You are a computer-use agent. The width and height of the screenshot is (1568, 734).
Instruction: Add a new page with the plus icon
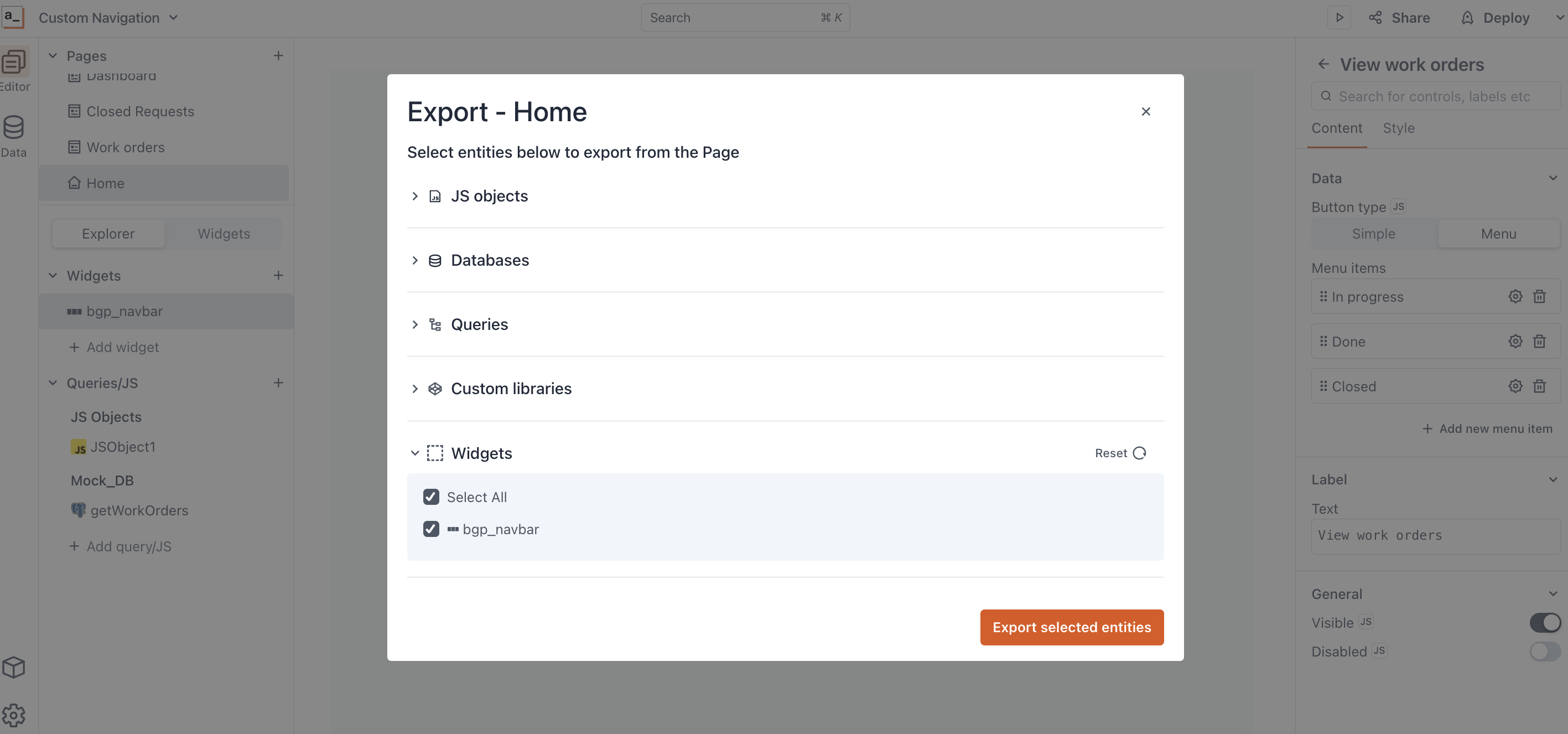click(279, 55)
